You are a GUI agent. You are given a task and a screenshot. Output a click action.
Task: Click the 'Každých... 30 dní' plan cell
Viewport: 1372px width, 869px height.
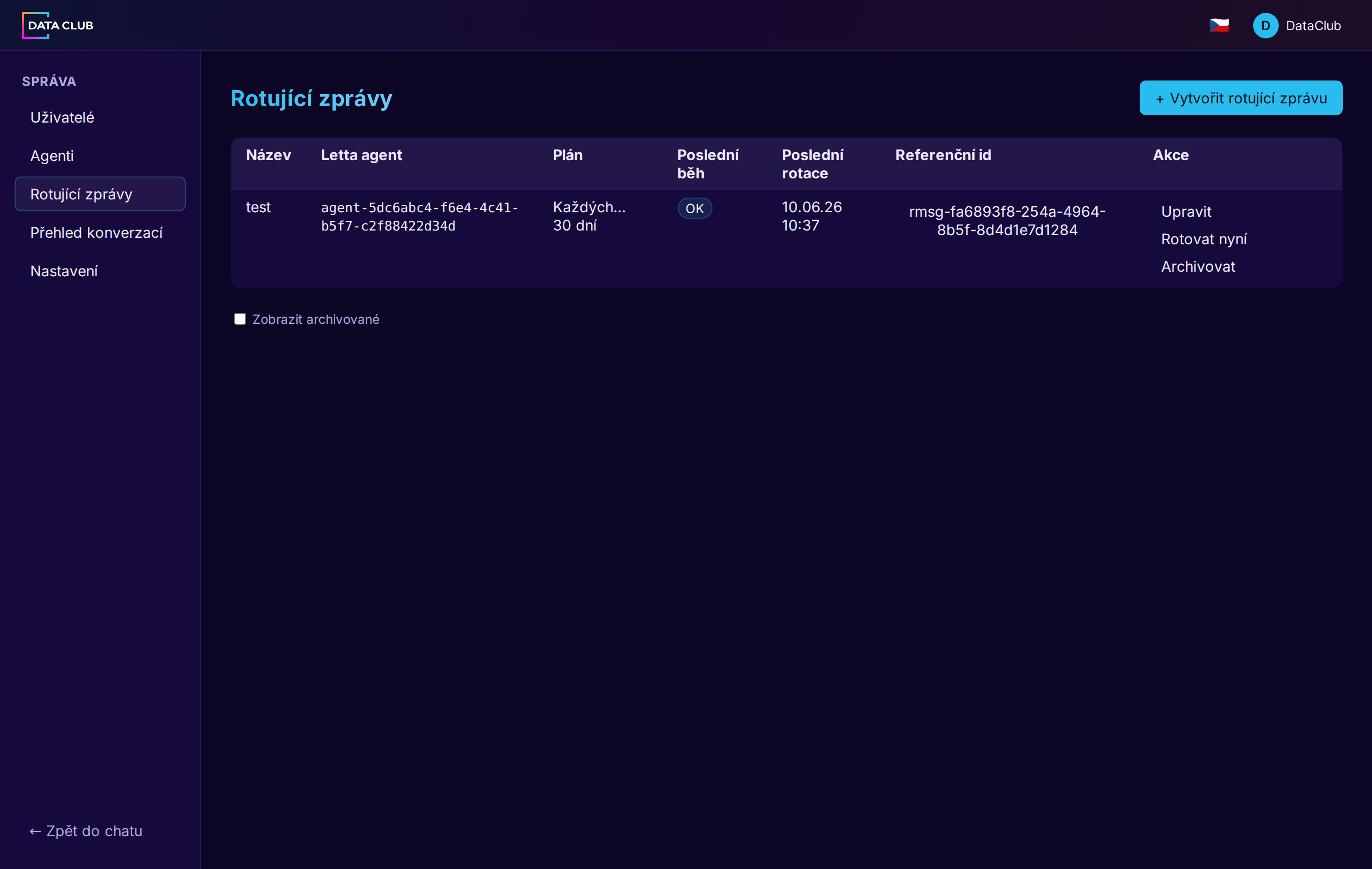click(x=589, y=216)
